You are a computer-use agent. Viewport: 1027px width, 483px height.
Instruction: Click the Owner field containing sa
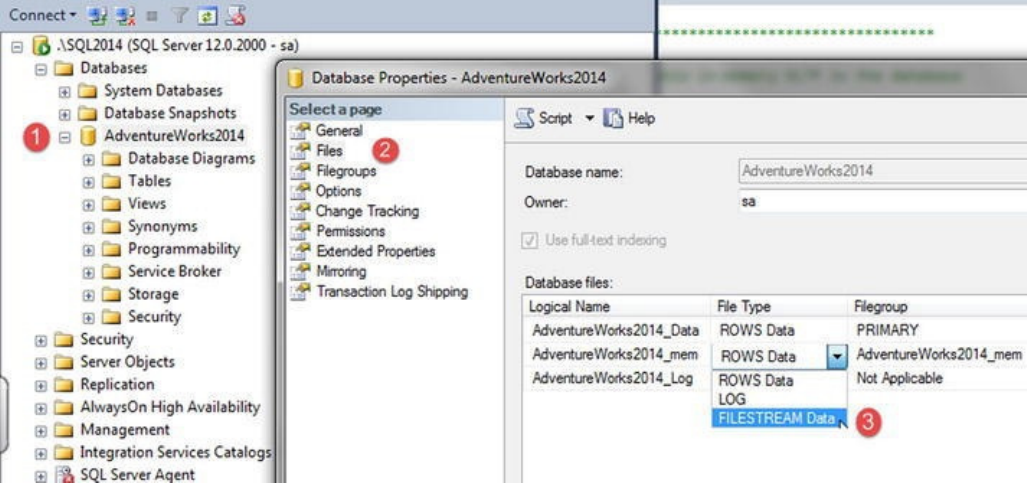click(882, 203)
